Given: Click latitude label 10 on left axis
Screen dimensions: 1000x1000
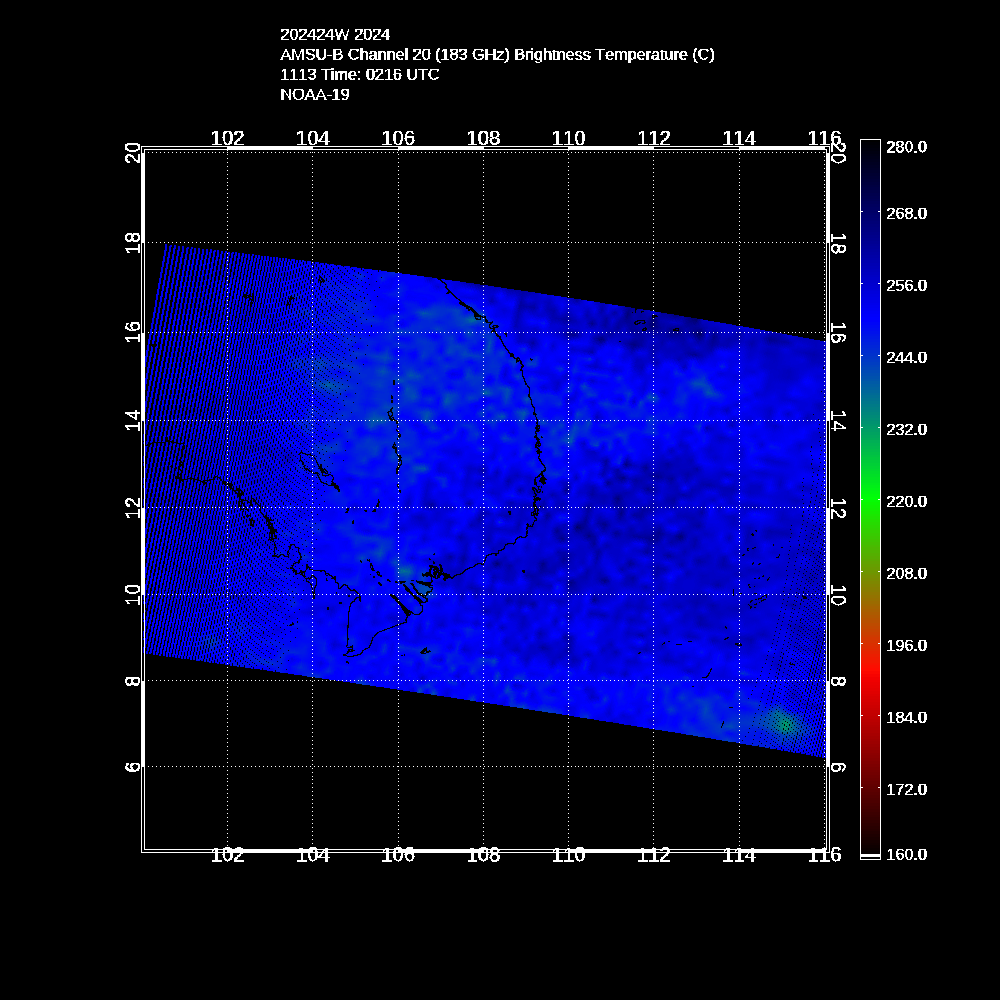Looking at the screenshot, I should click(133, 594).
